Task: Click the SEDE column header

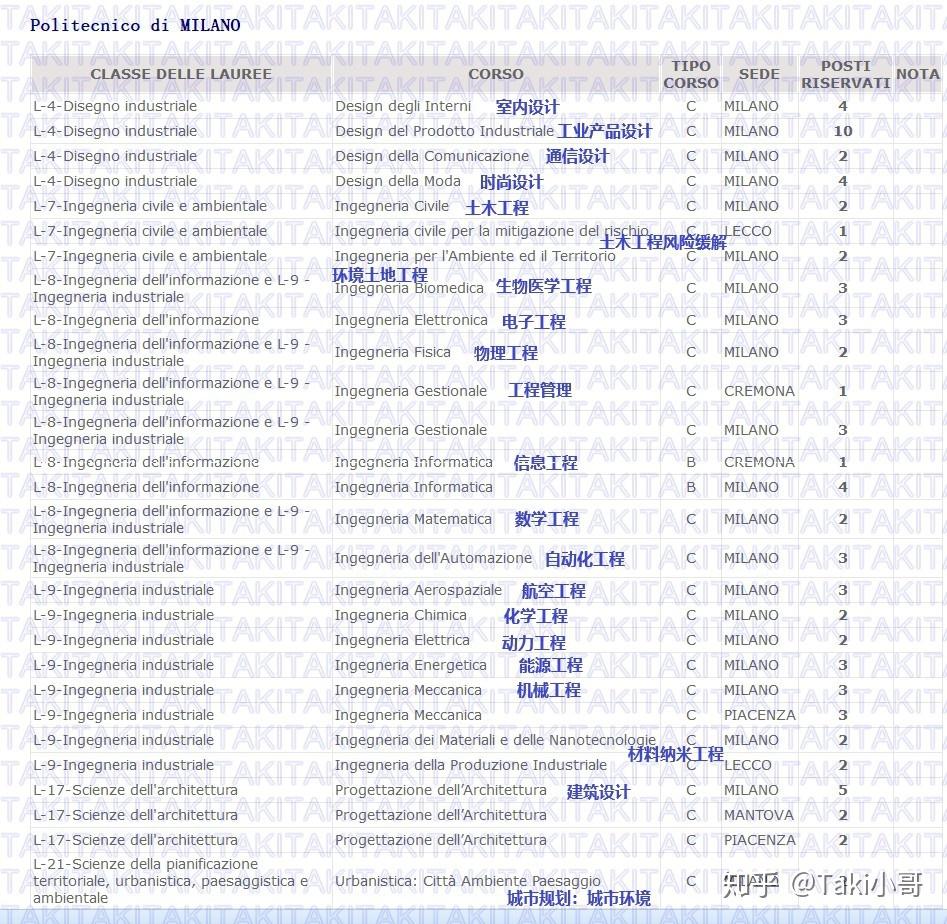Action: pyautogui.click(x=759, y=73)
